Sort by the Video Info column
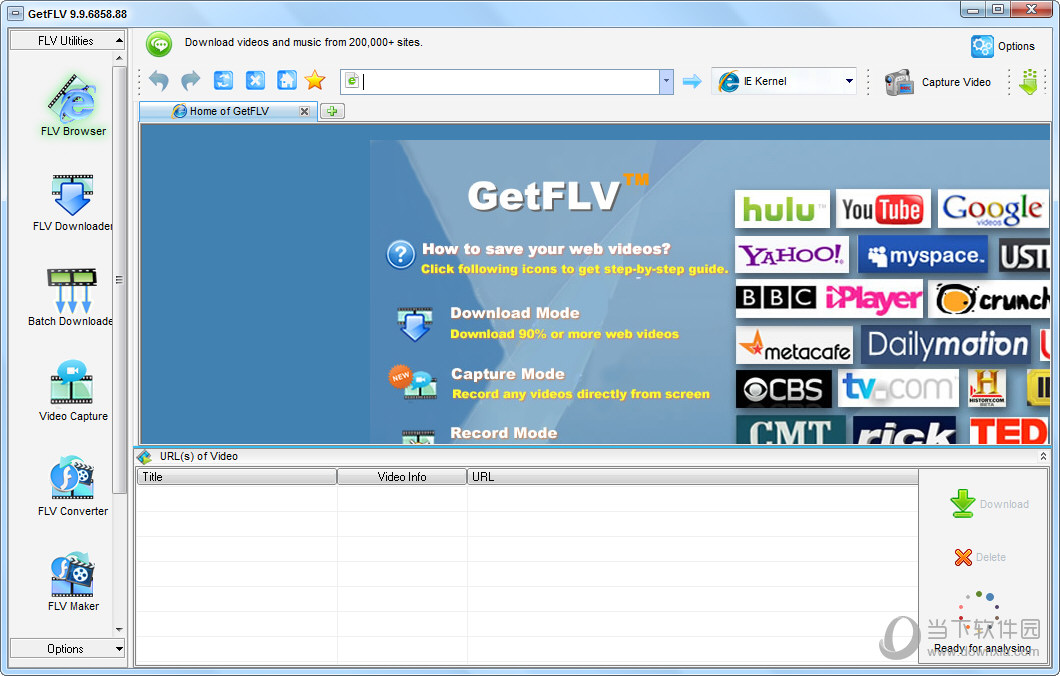Screen dimensions: 1060x676 coord(402,477)
